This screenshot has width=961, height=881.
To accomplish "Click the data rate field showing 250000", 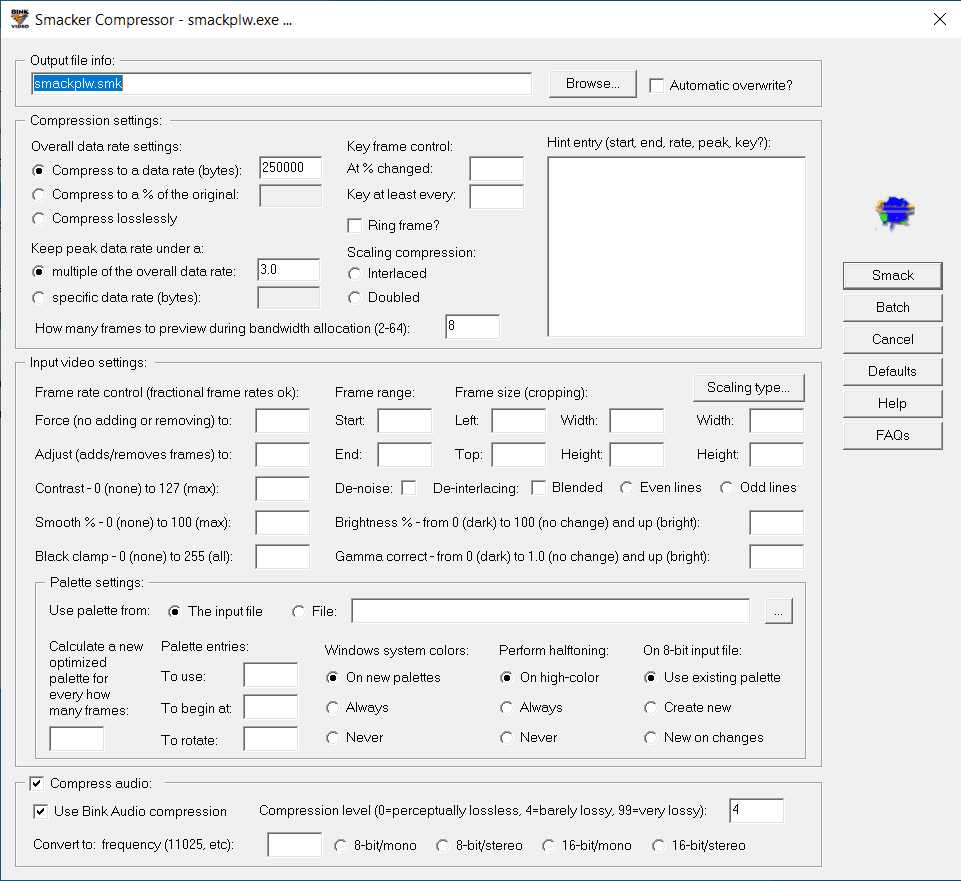I will 291,168.
